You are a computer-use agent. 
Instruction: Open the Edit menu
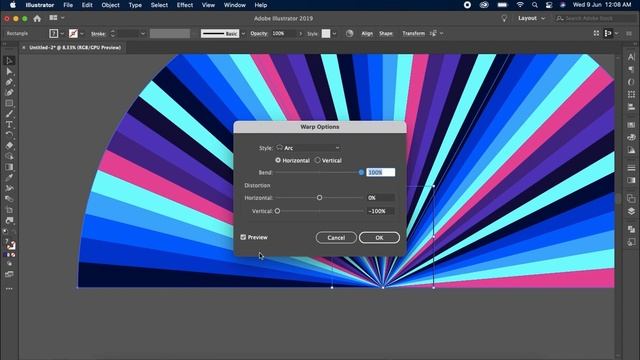(87, 5)
